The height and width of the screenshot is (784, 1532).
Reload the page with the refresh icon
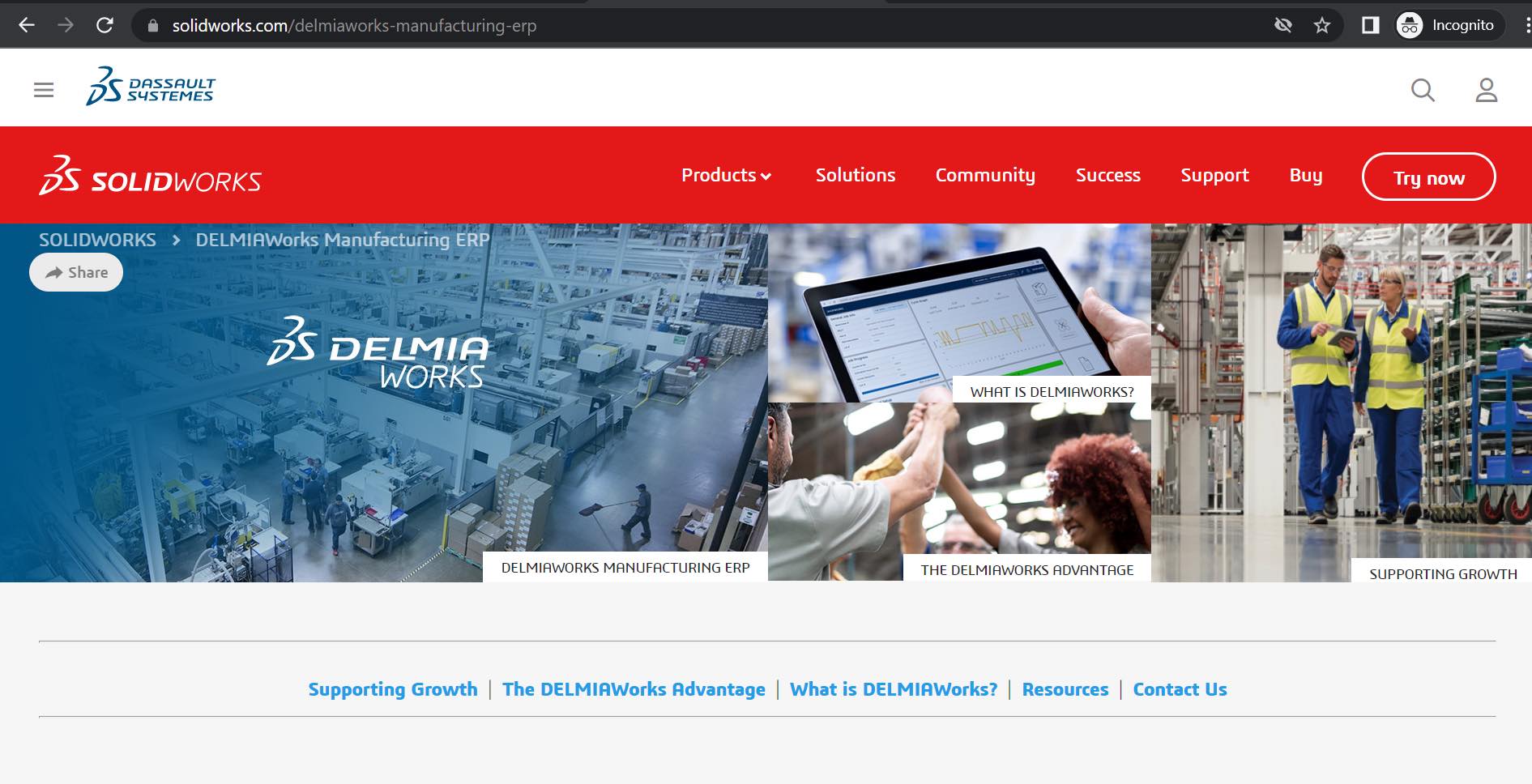tap(105, 25)
